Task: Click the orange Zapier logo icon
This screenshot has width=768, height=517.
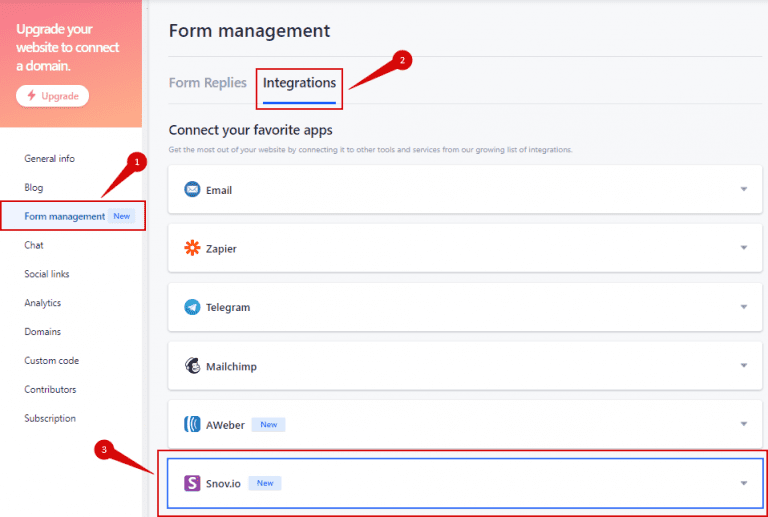Action: tap(192, 248)
